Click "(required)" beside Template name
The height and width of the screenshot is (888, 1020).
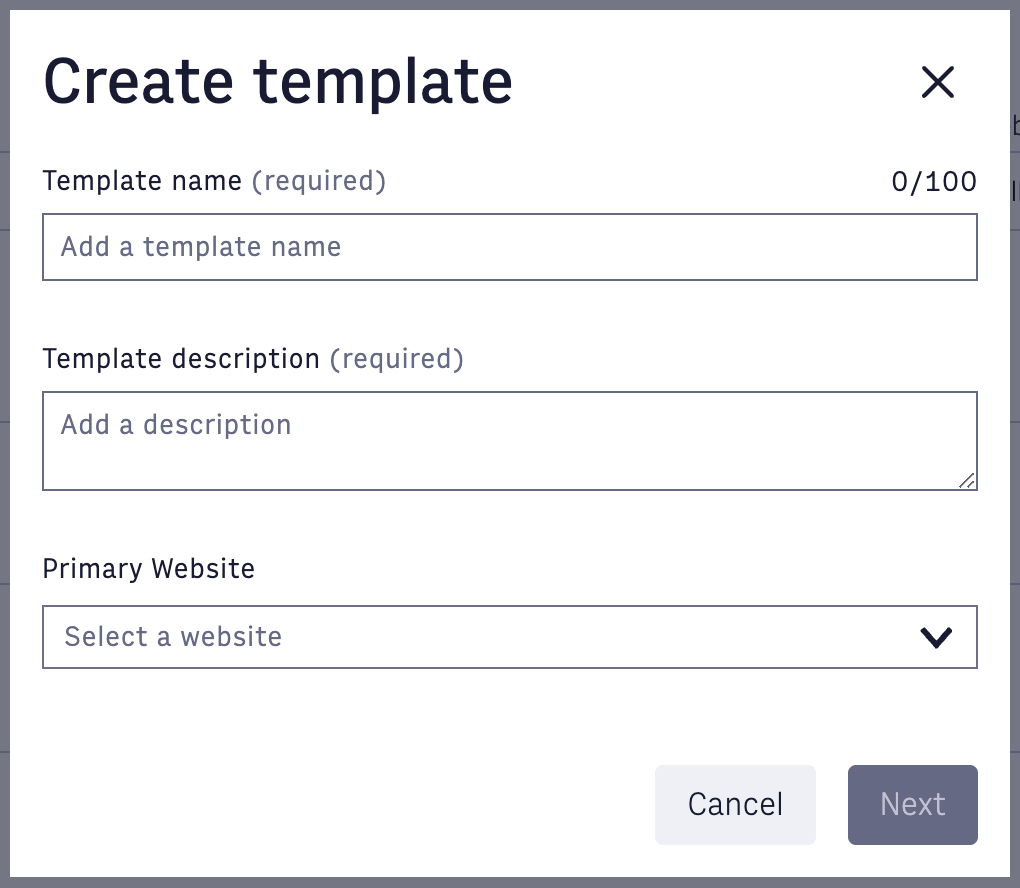click(318, 181)
